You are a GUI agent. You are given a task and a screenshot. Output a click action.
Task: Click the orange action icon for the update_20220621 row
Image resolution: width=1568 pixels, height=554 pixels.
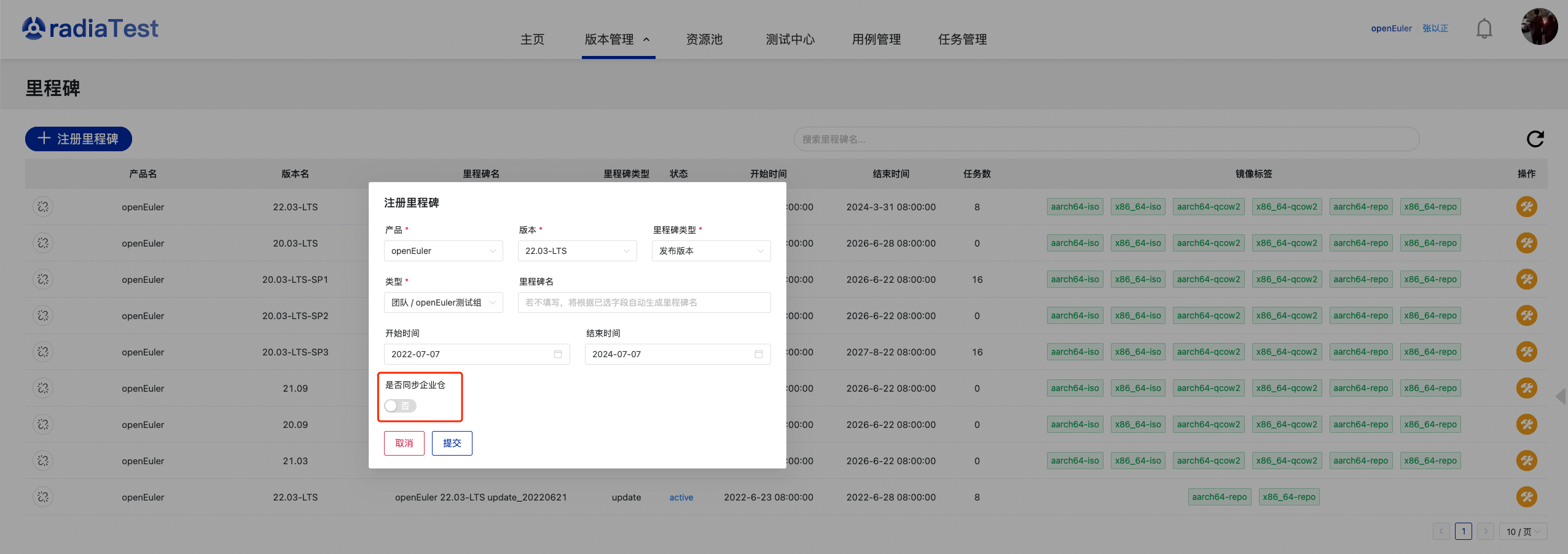click(x=1526, y=497)
